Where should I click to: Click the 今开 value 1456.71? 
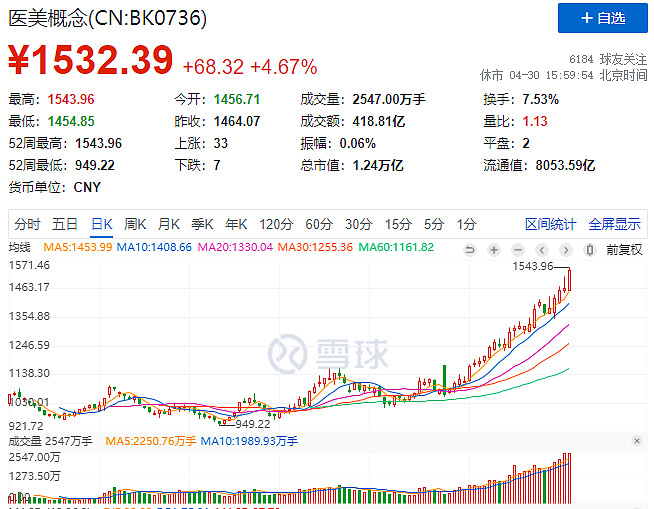237,99
